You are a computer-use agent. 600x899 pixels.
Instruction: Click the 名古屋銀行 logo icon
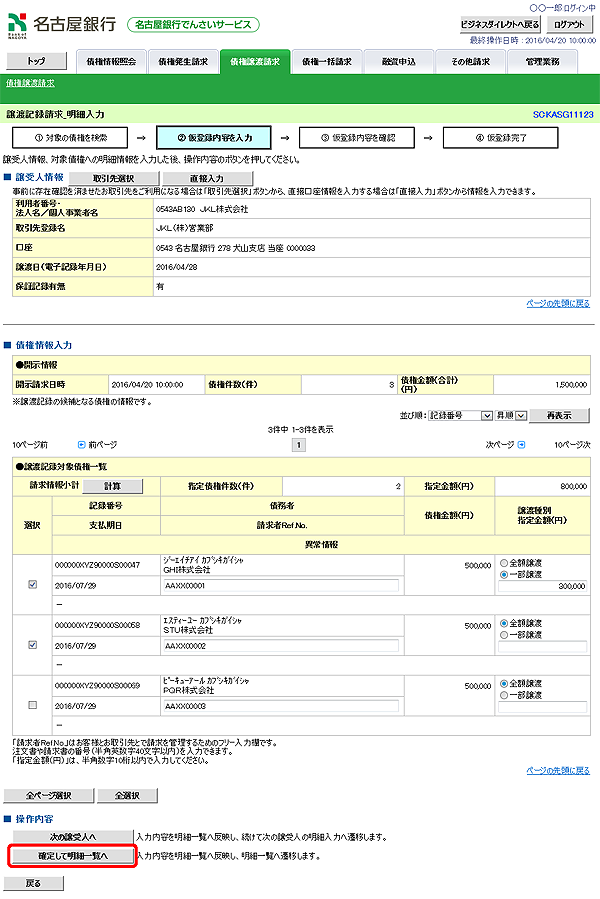(x=17, y=25)
